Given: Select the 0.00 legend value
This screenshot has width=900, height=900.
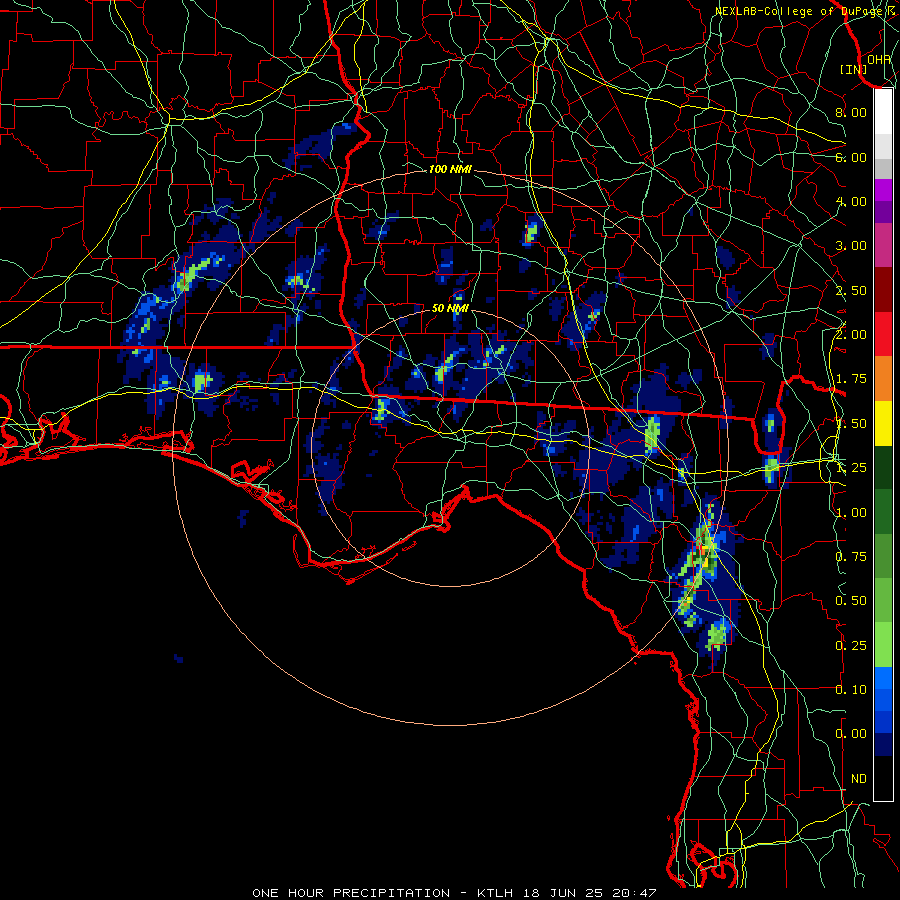Looking at the screenshot, I should click(x=851, y=734).
